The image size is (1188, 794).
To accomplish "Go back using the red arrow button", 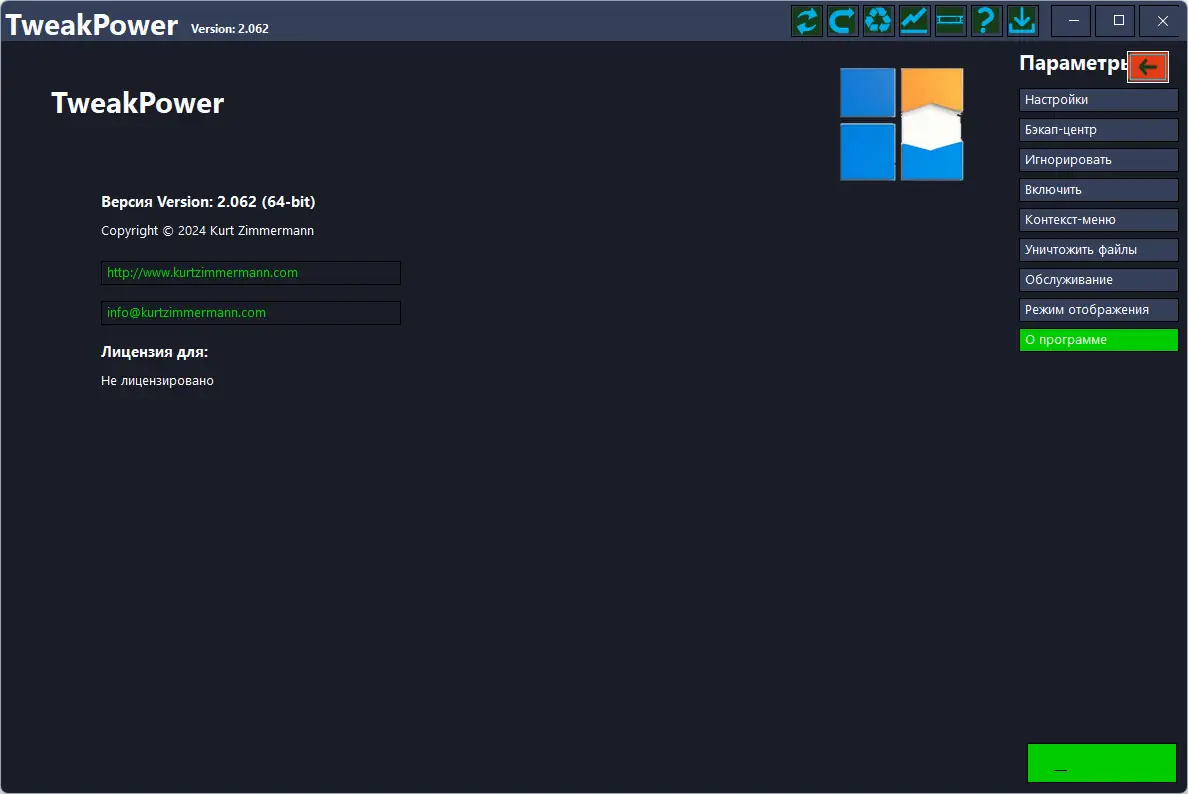I will (1148, 67).
